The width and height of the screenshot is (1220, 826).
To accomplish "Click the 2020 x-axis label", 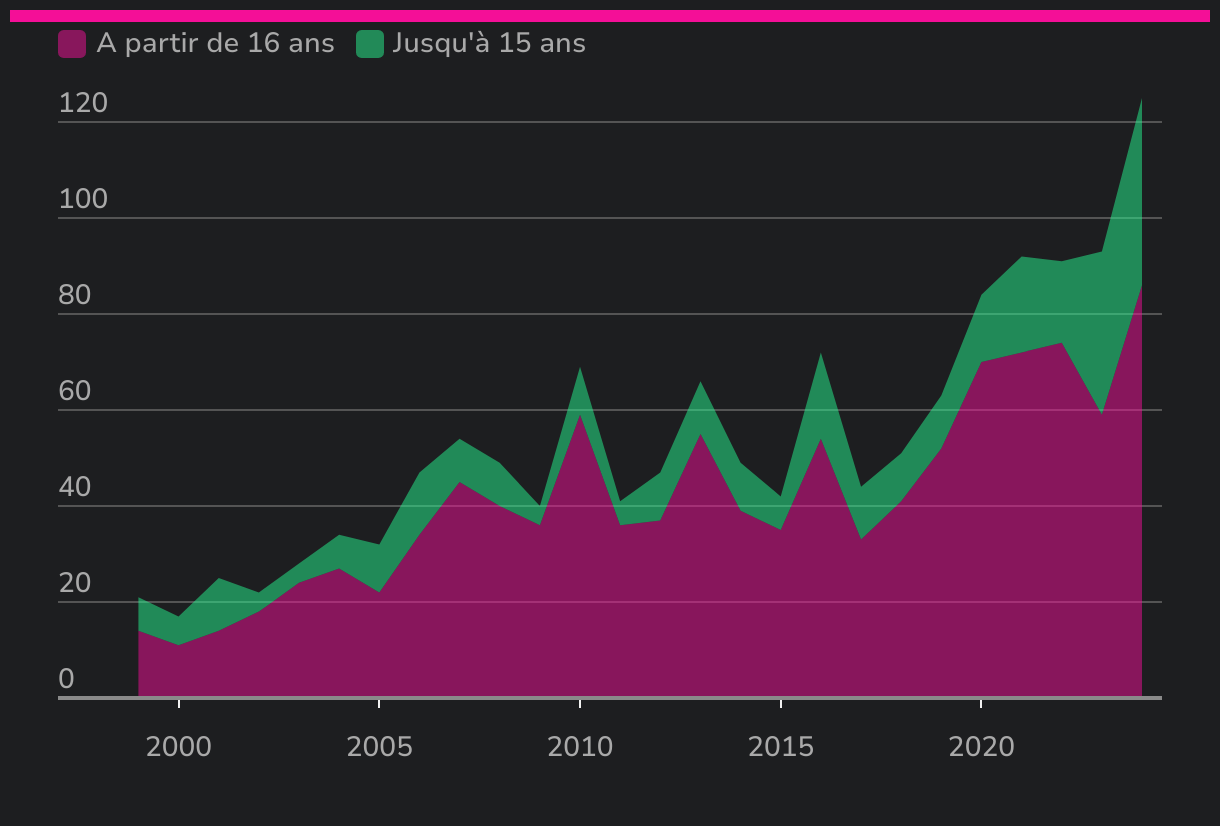I will [981, 747].
